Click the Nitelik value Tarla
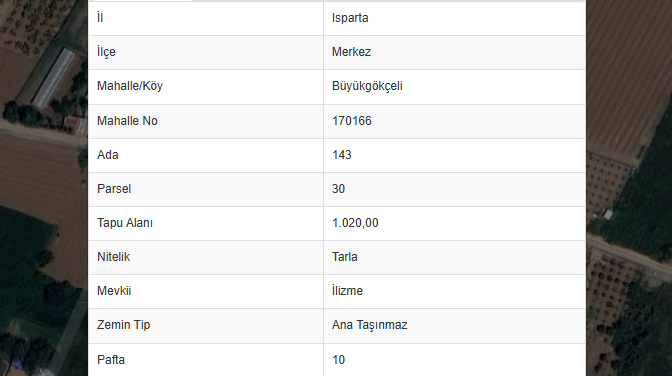The width and height of the screenshot is (672, 376). (x=345, y=257)
